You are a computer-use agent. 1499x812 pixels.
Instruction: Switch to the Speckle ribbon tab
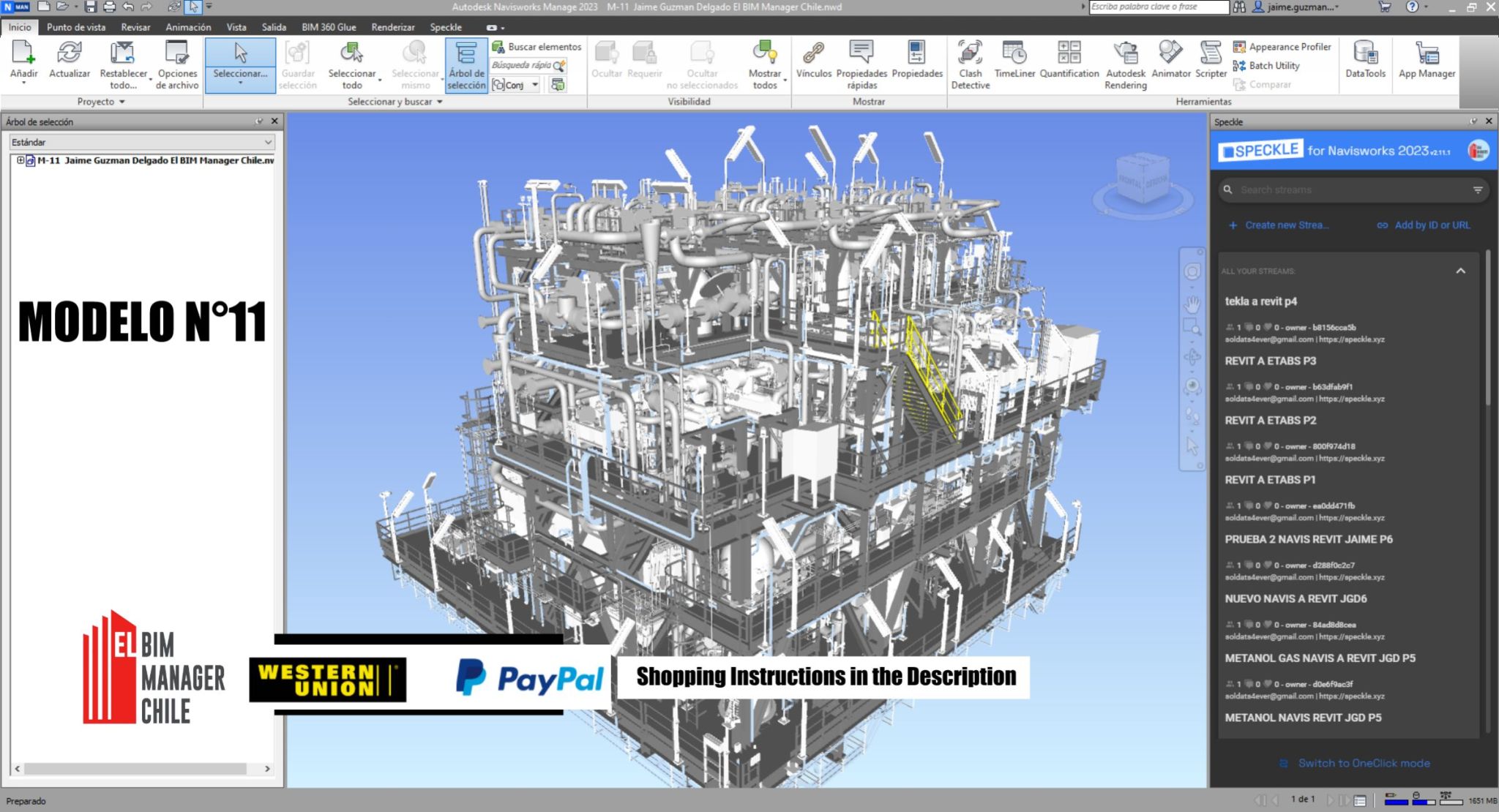(x=446, y=27)
